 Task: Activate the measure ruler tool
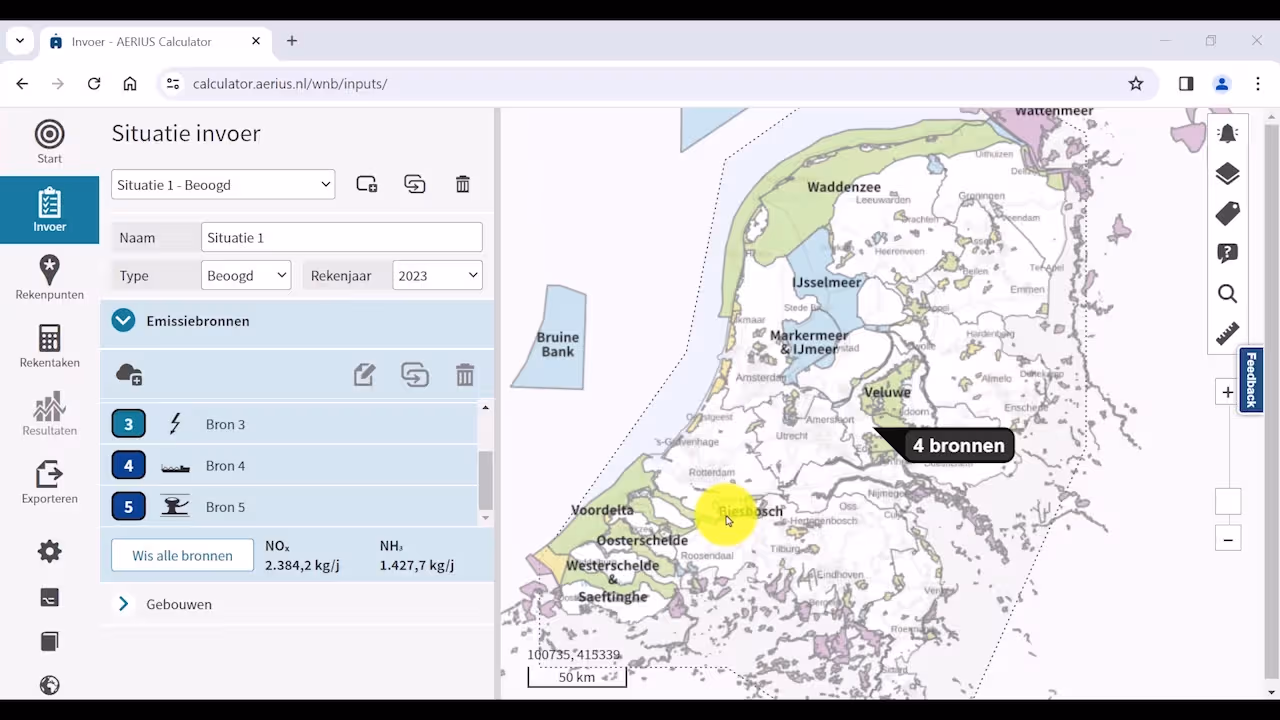tap(1227, 334)
